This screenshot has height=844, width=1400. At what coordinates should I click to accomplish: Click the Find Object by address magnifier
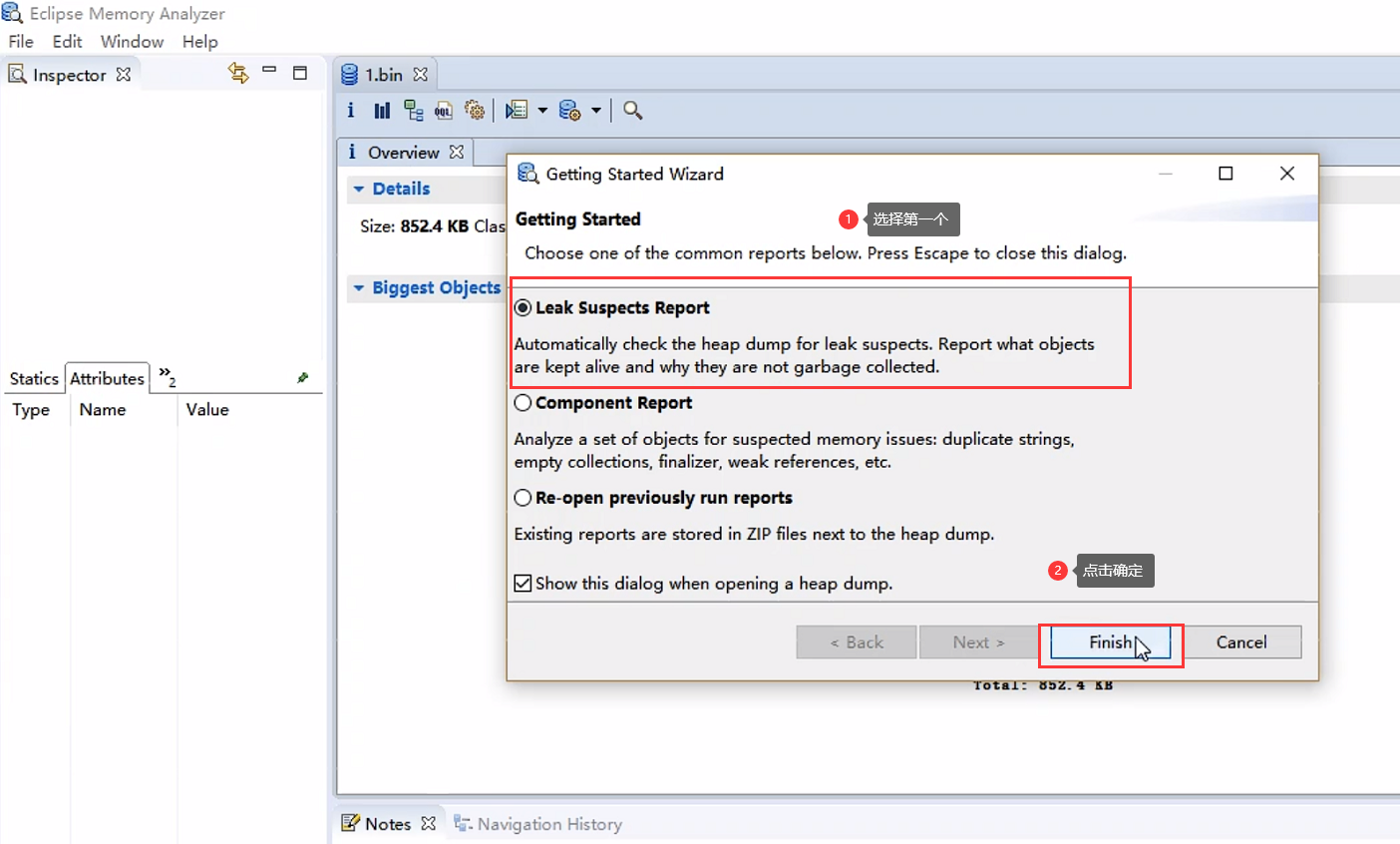633,110
